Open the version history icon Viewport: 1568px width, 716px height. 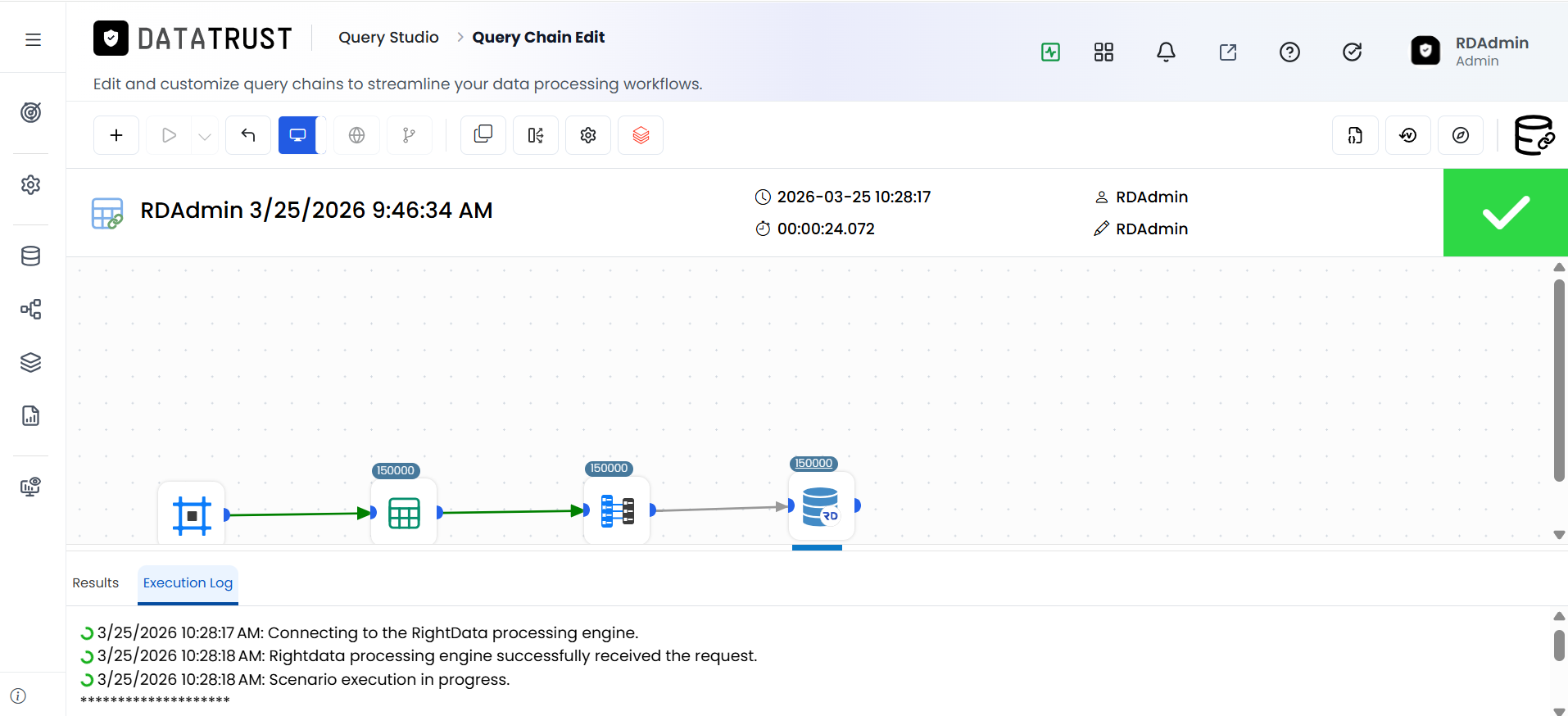pos(1408,135)
